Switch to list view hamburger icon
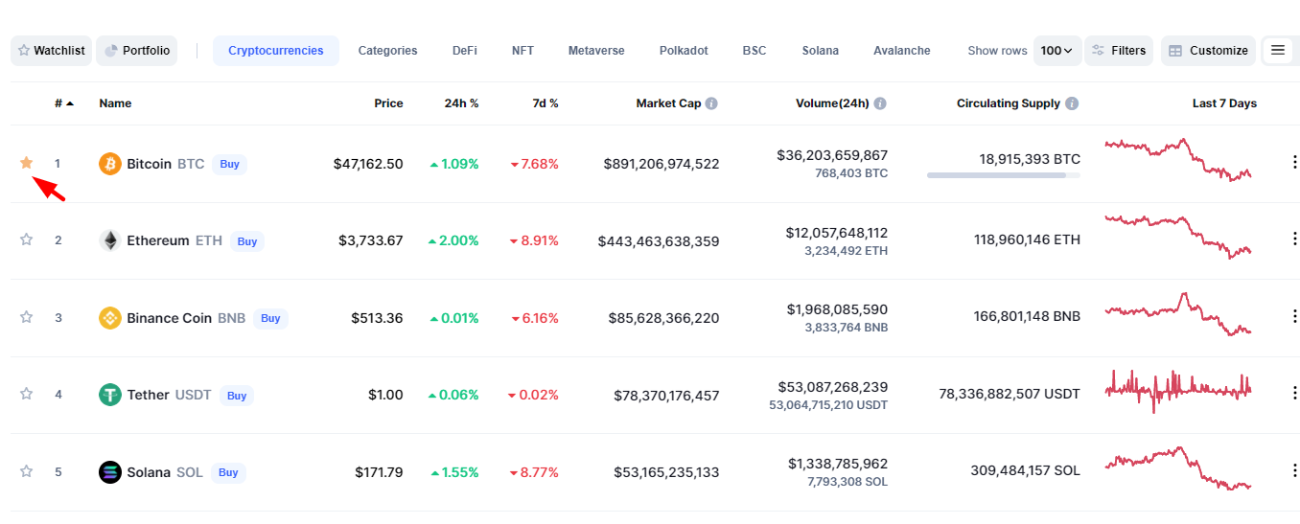 [x=1277, y=50]
